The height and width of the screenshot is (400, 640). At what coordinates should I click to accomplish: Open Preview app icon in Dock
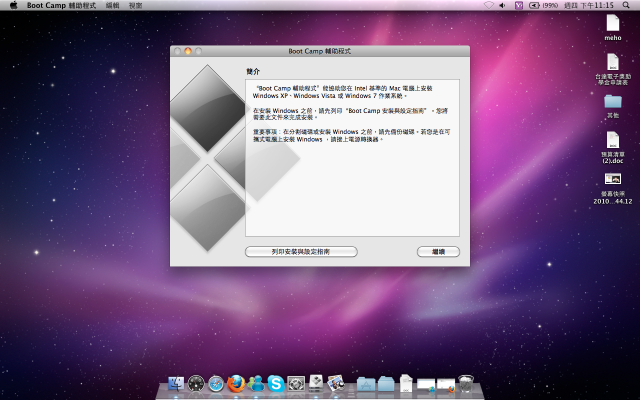(336, 383)
